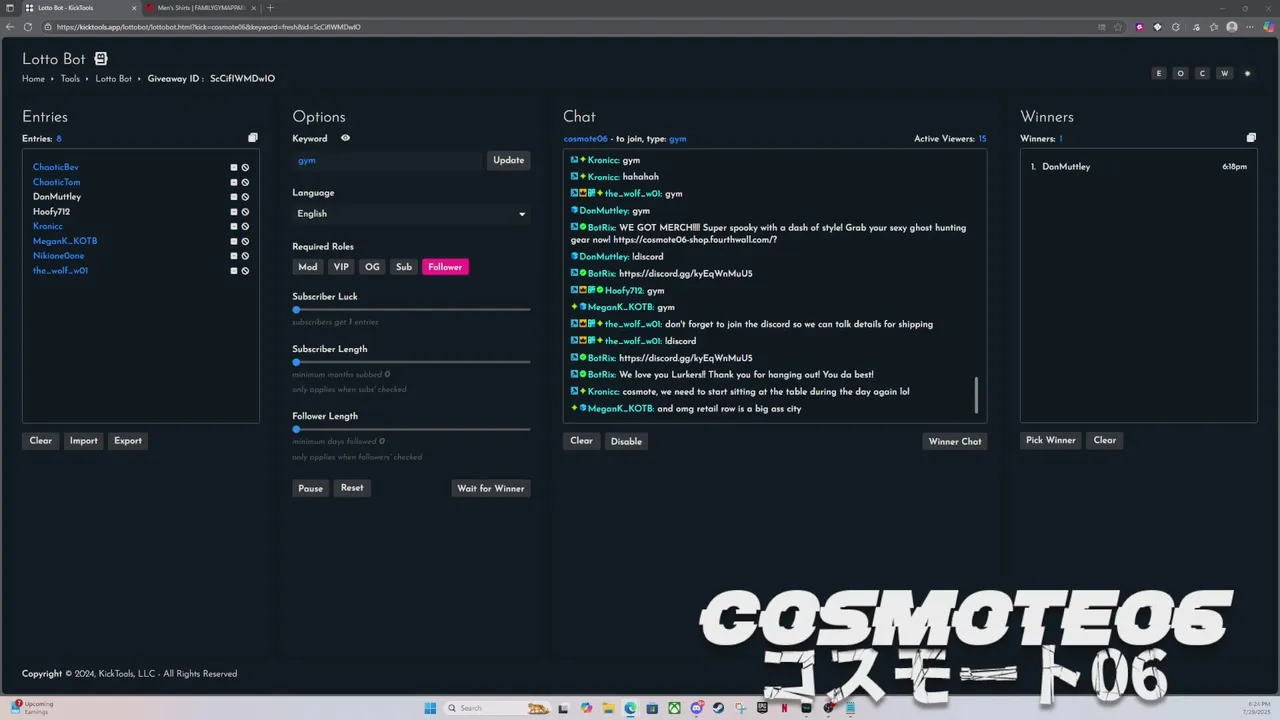Click the Pick Winner button

tap(1051, 440)
